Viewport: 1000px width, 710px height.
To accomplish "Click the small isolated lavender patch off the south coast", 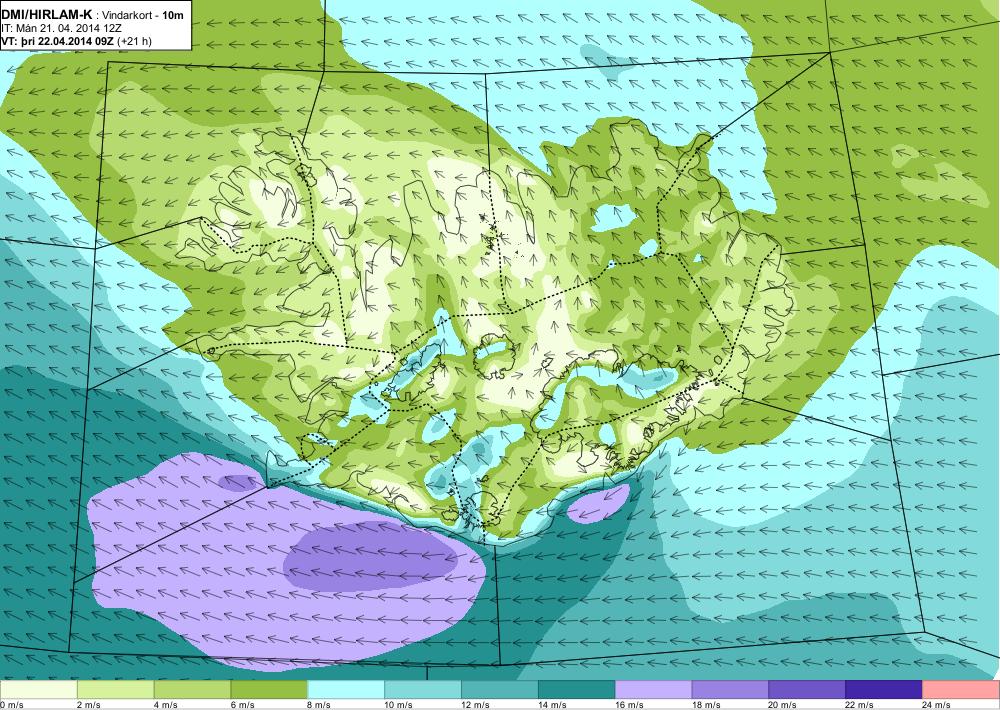I will 598,504.
